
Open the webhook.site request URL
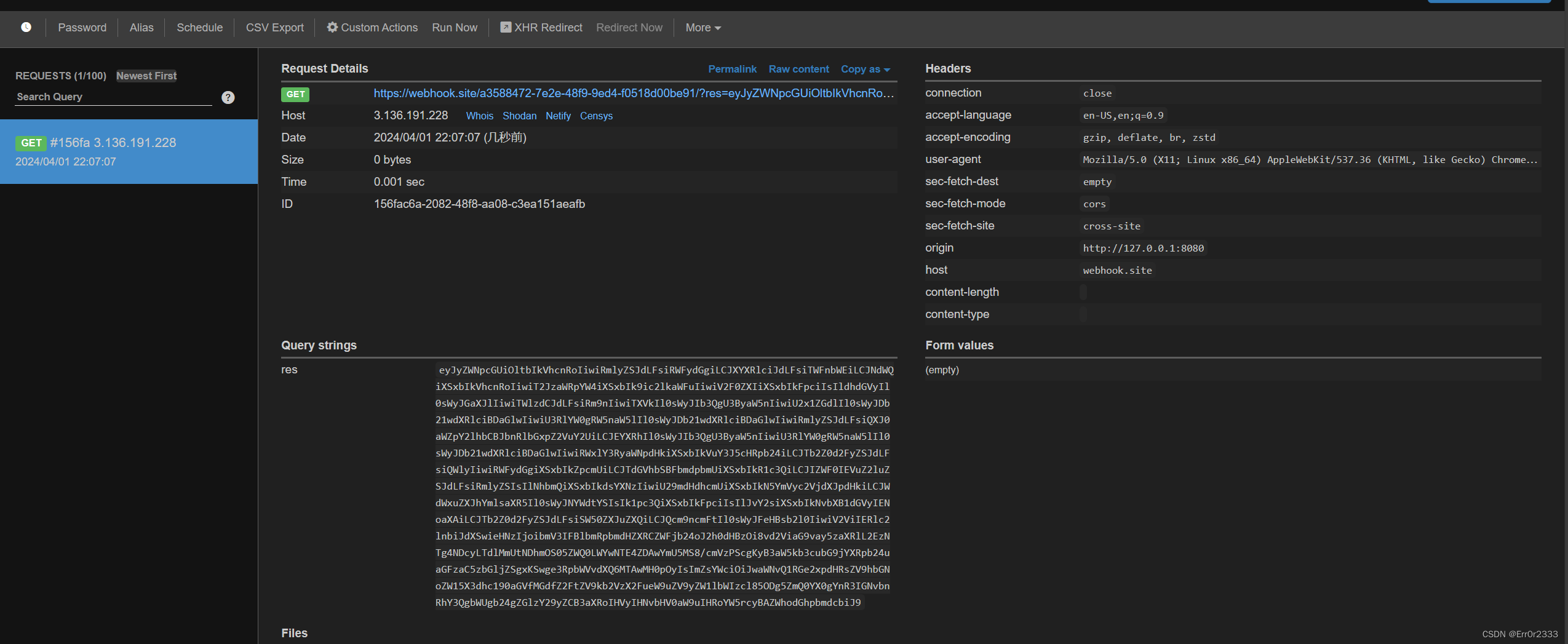pos(634,93)
